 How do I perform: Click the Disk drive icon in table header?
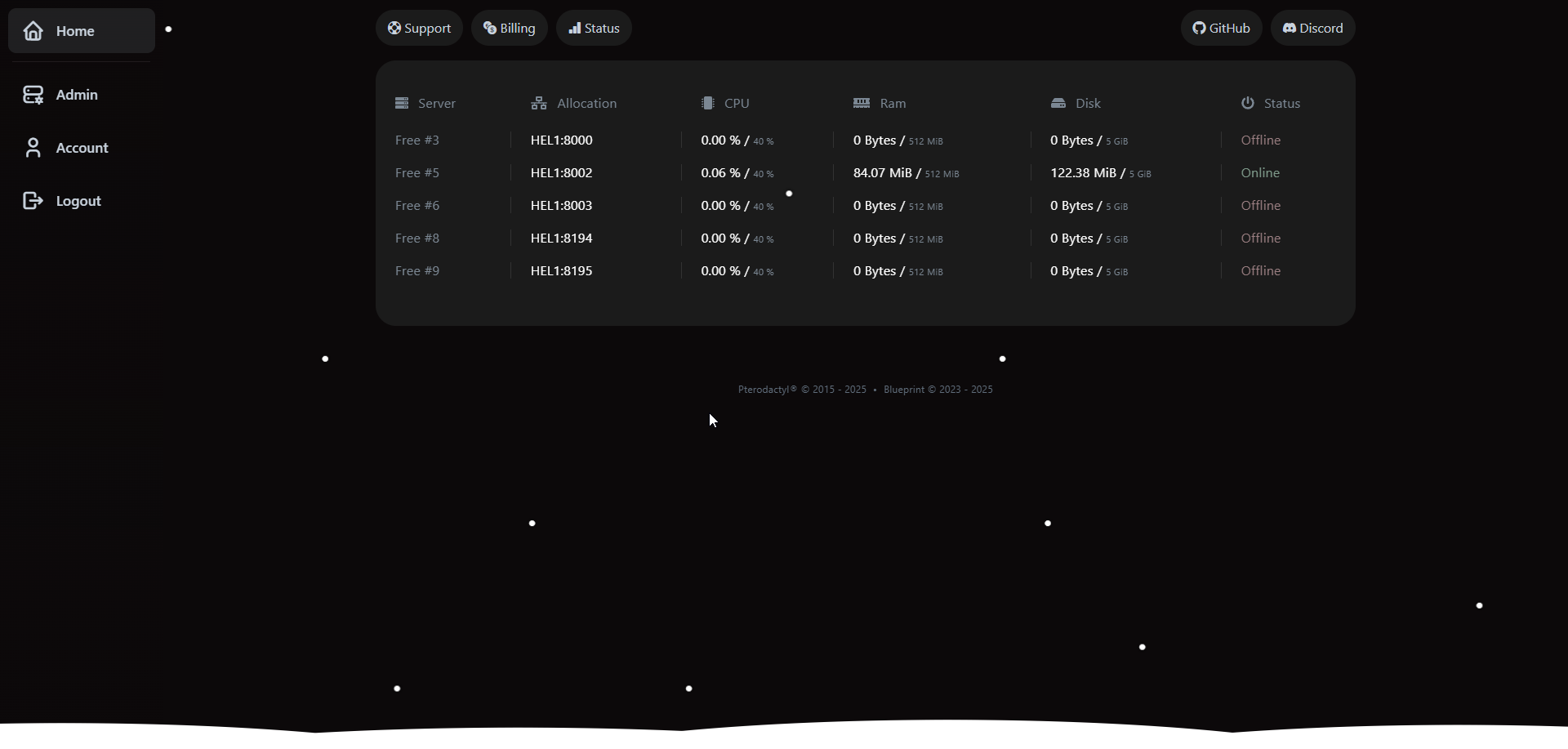pyautogui.click(x=1057, y=103)
